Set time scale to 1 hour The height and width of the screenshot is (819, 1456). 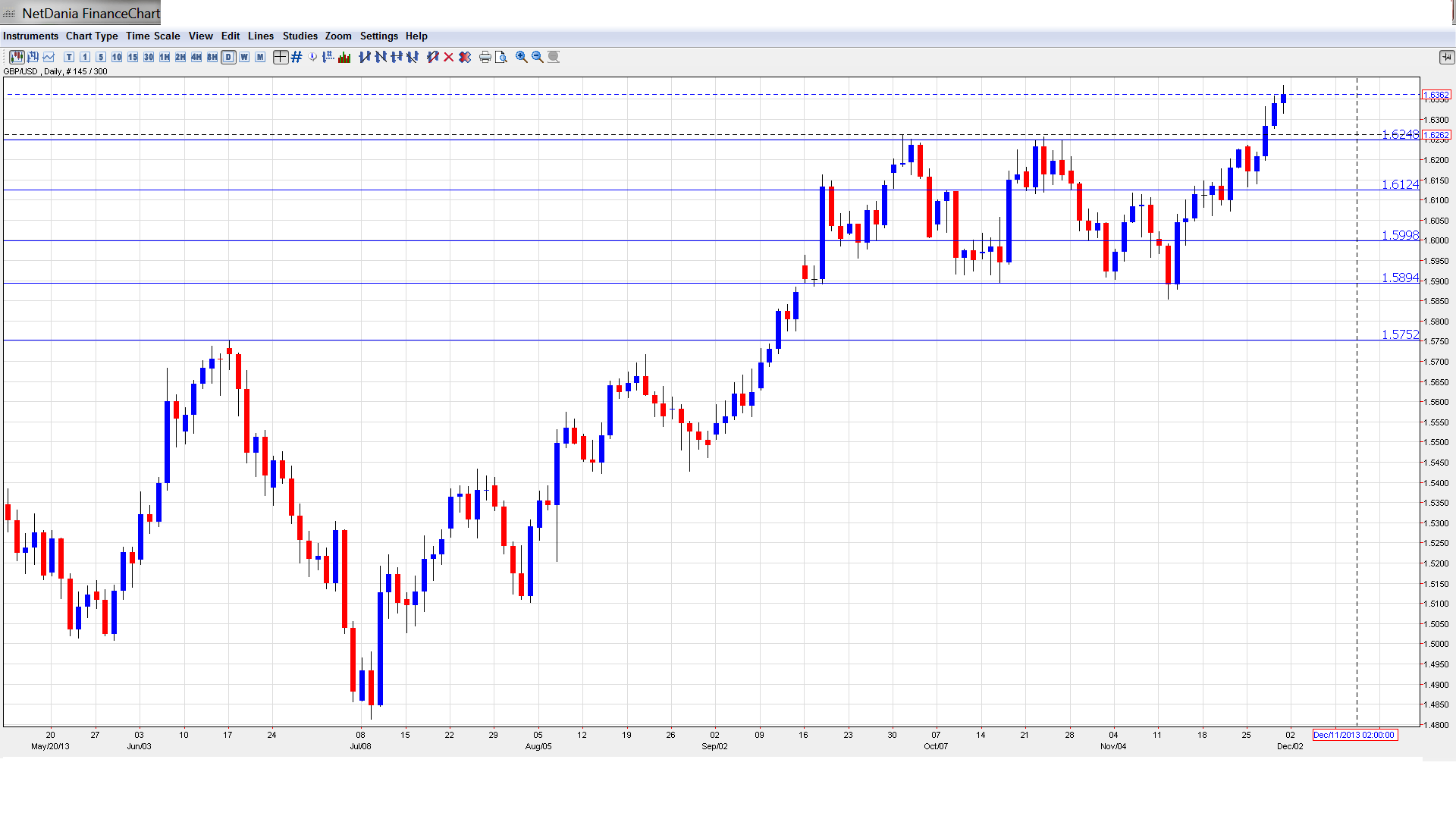(165, 57)
